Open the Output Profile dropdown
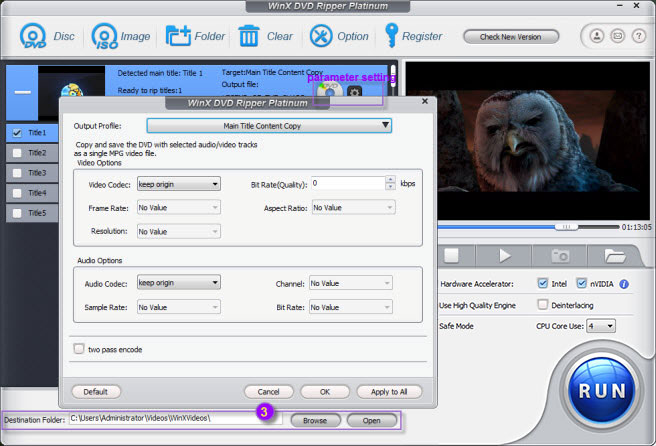Viewport: 656px width, 446px height. point(269,126)
